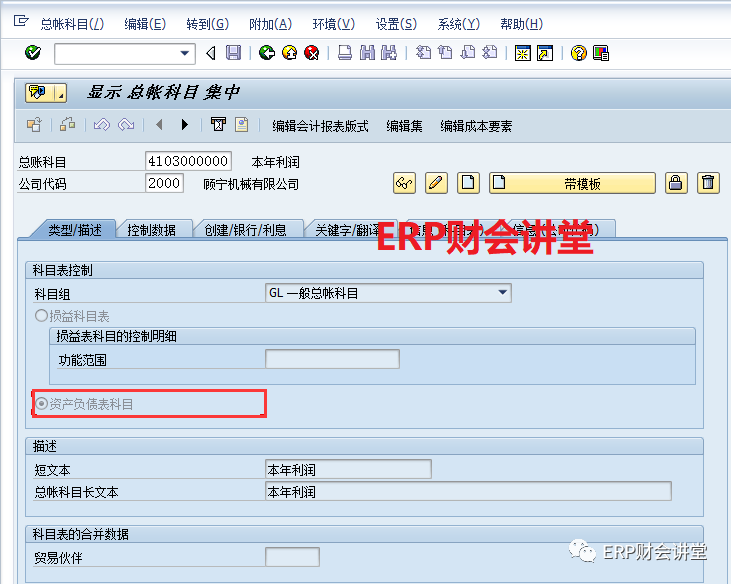The image size is (731, 584).
Task: Click the green checkmark Enter icon
Action: (x=33, y=53)
